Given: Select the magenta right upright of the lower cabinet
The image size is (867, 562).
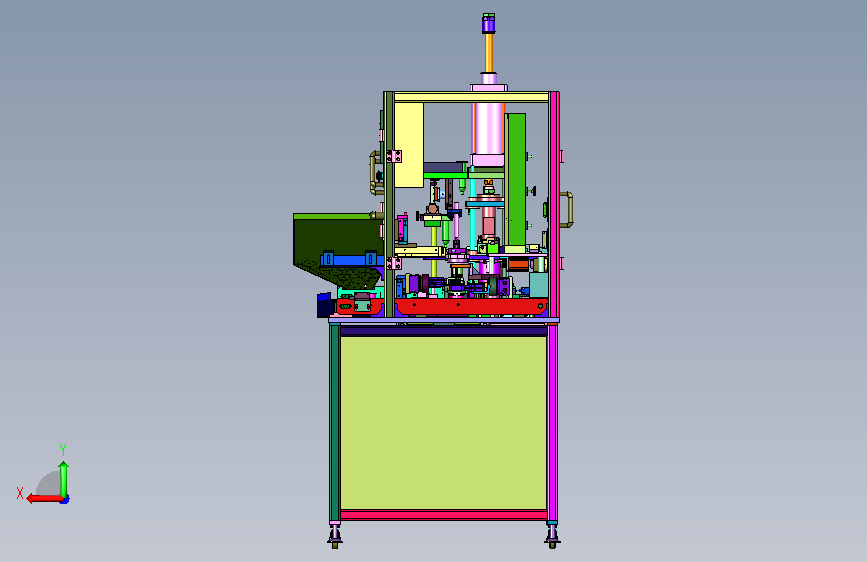Looking at the screenshot, I should [x=552, y=423].
